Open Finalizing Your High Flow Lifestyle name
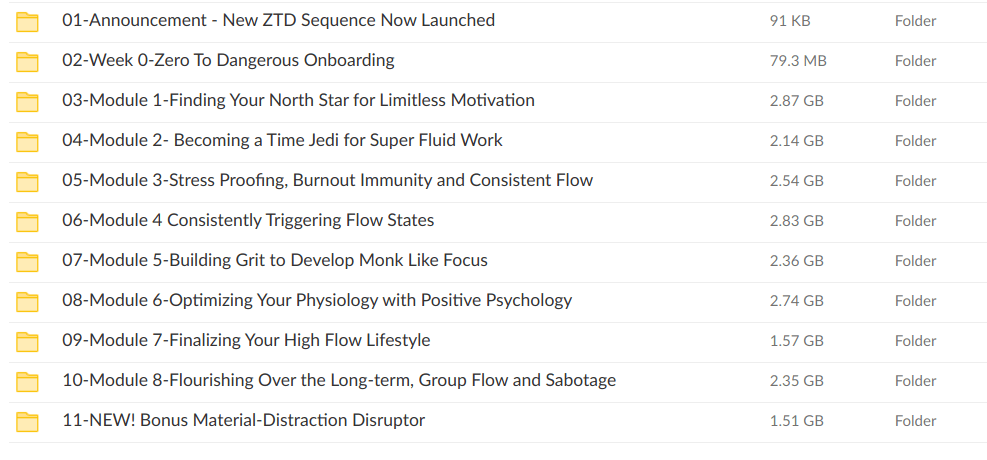The height and width of the screenshot is (460, 987). point(246,340)
